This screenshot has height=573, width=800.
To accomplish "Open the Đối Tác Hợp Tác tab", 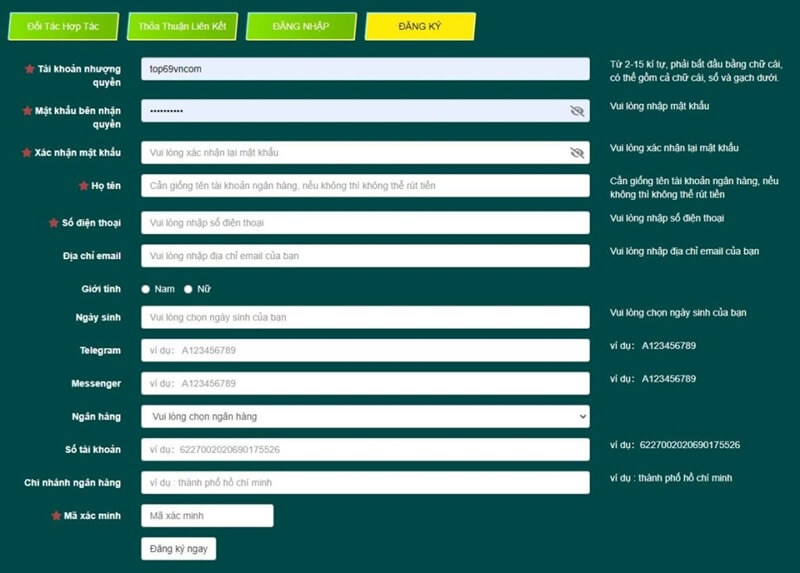I will 63,26.
